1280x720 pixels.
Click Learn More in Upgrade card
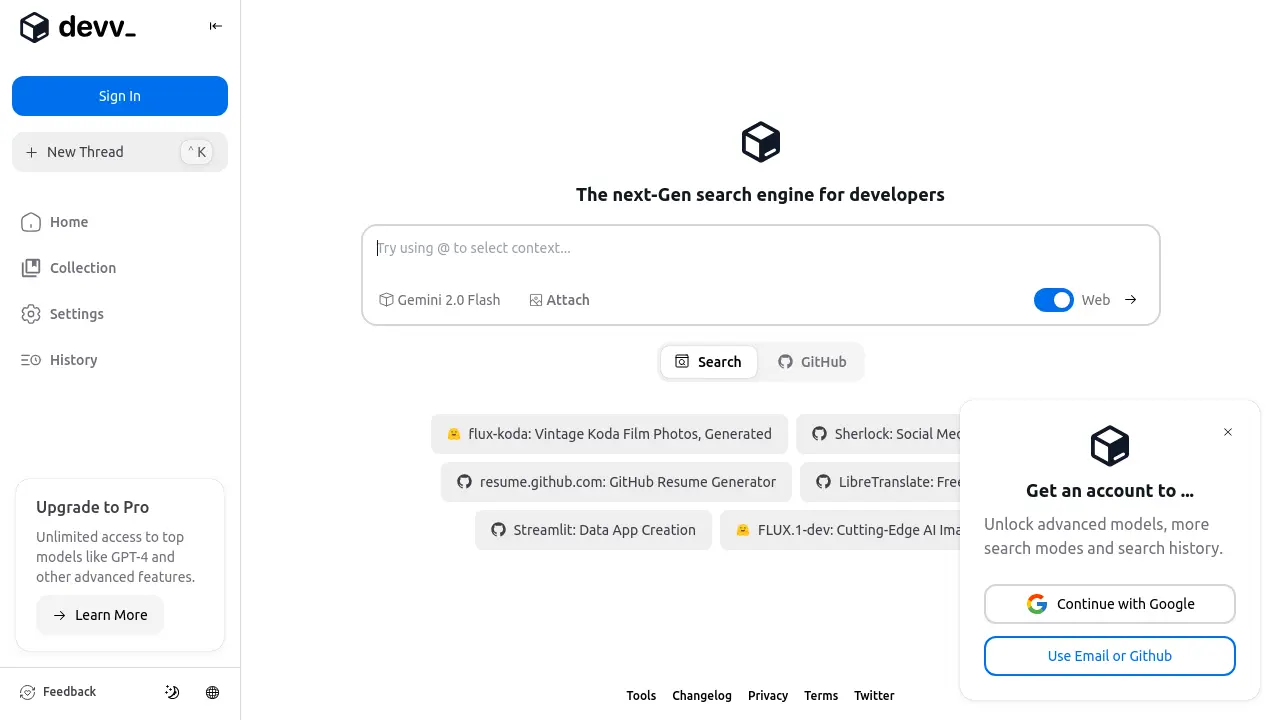pos(100,615)
